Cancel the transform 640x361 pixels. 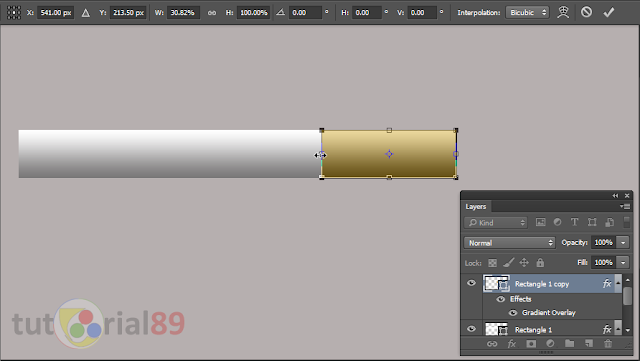pos(586,12)
